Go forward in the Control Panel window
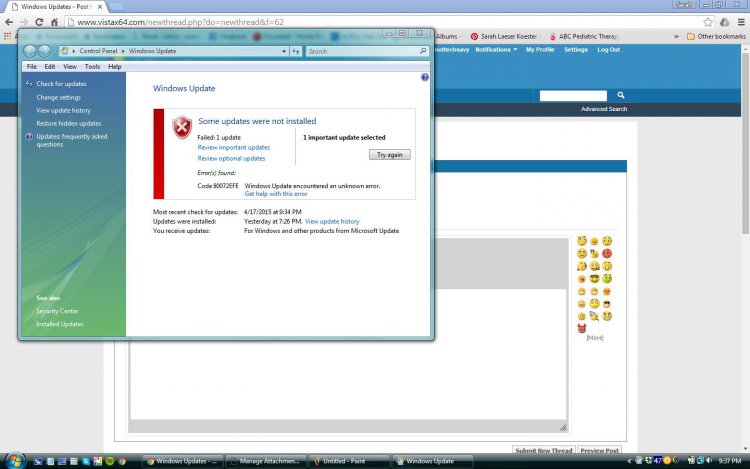Screen dimensions: 750x469 click(x=44, y=51)
